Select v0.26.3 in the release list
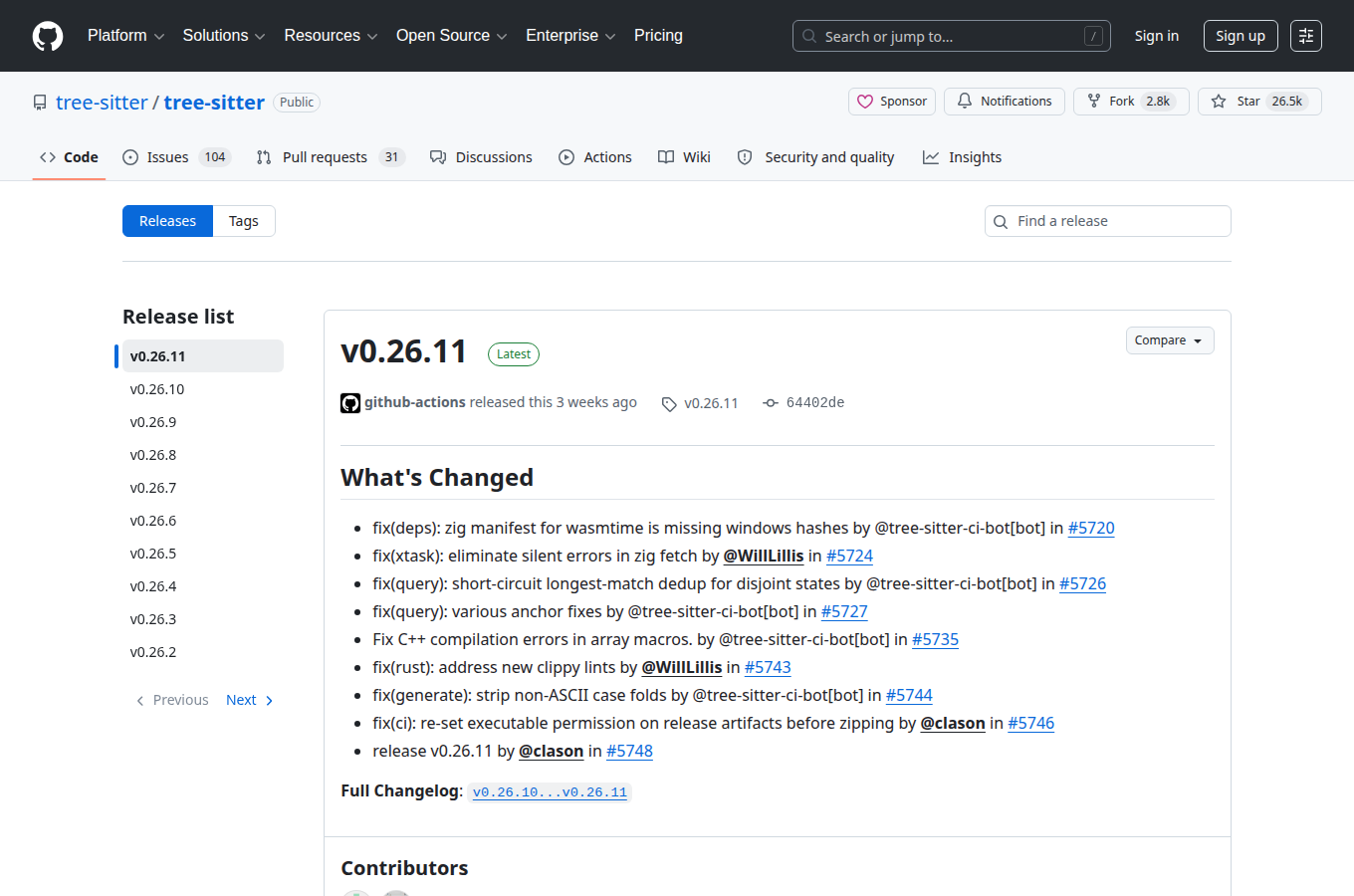Viewport: 1354px width, 896px height. tap(203, 619)
